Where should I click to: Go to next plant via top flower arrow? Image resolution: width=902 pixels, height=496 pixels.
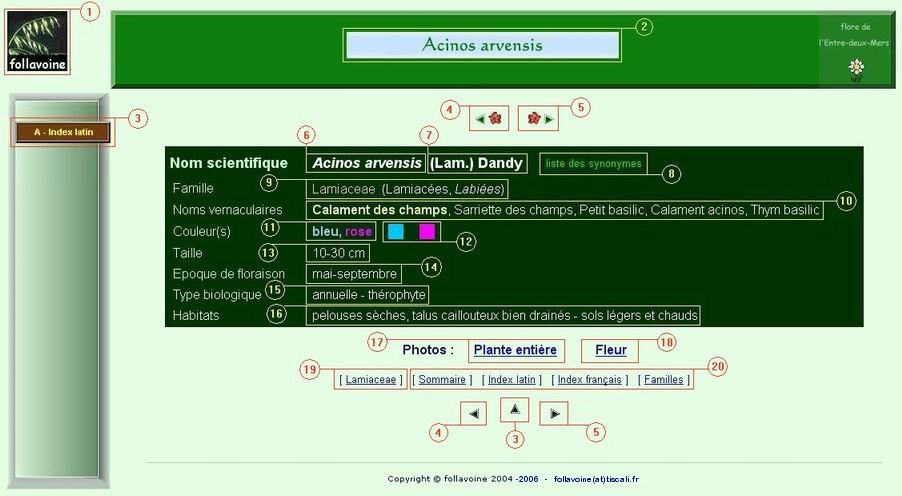[x=538, y=118]
